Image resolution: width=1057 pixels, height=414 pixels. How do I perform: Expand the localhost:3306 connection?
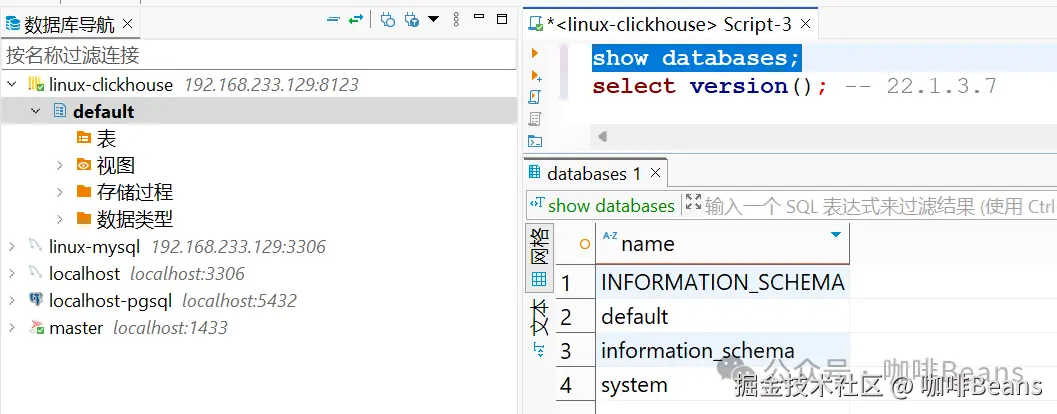pyautogui.click(x=11, y=274)
